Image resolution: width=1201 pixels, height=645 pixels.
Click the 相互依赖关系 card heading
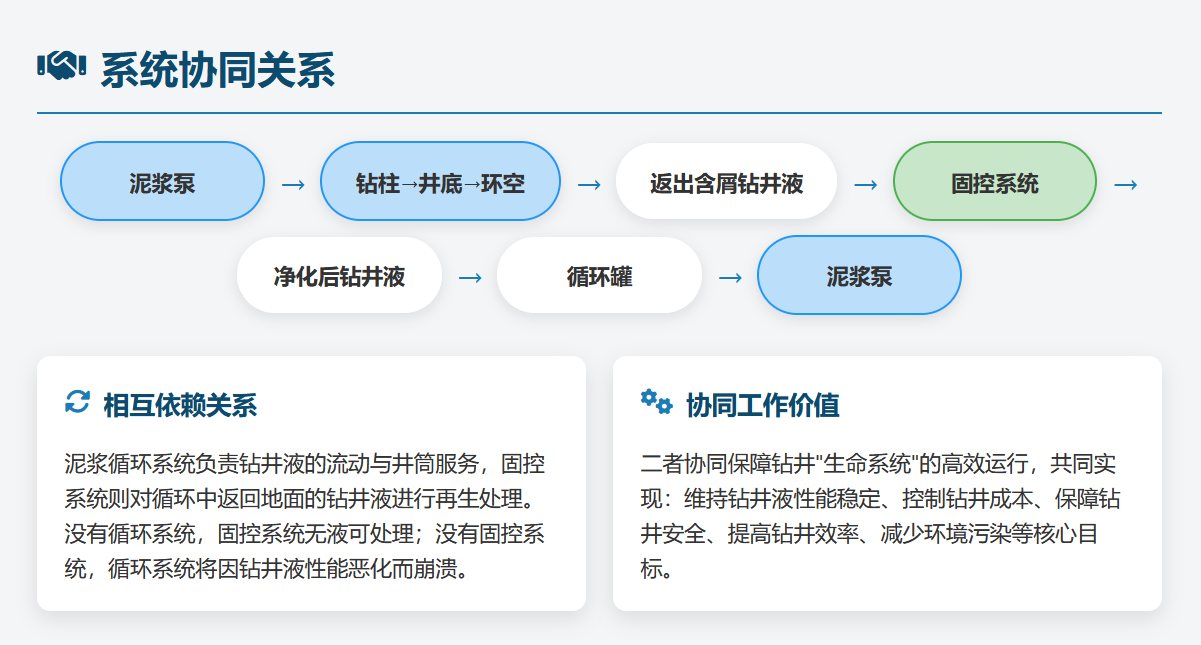point(180,405)
